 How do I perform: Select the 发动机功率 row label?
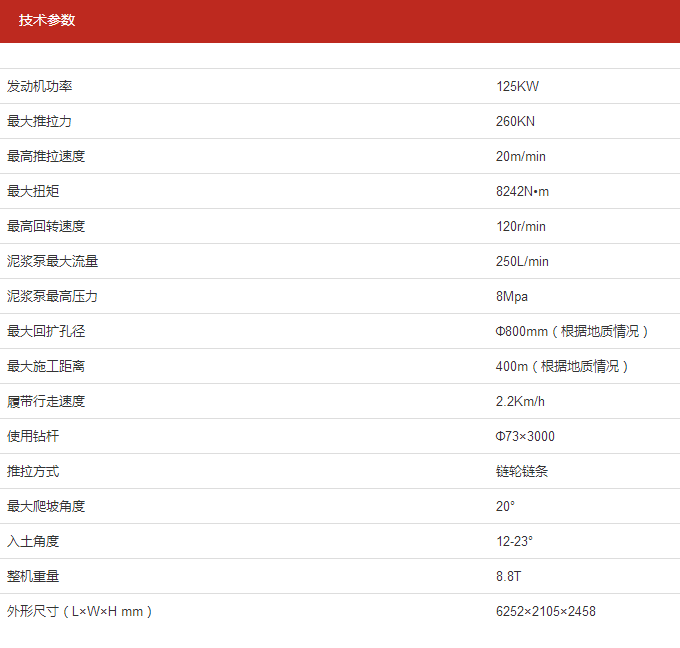click(x=40, y=86)
